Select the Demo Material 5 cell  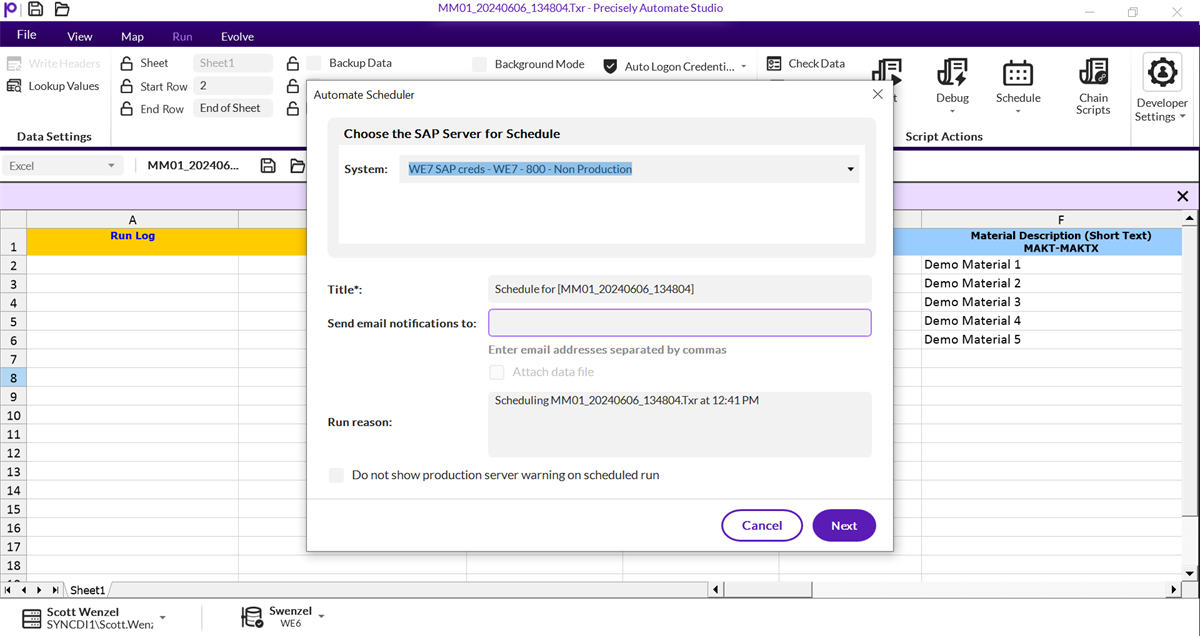[1052, 340]
